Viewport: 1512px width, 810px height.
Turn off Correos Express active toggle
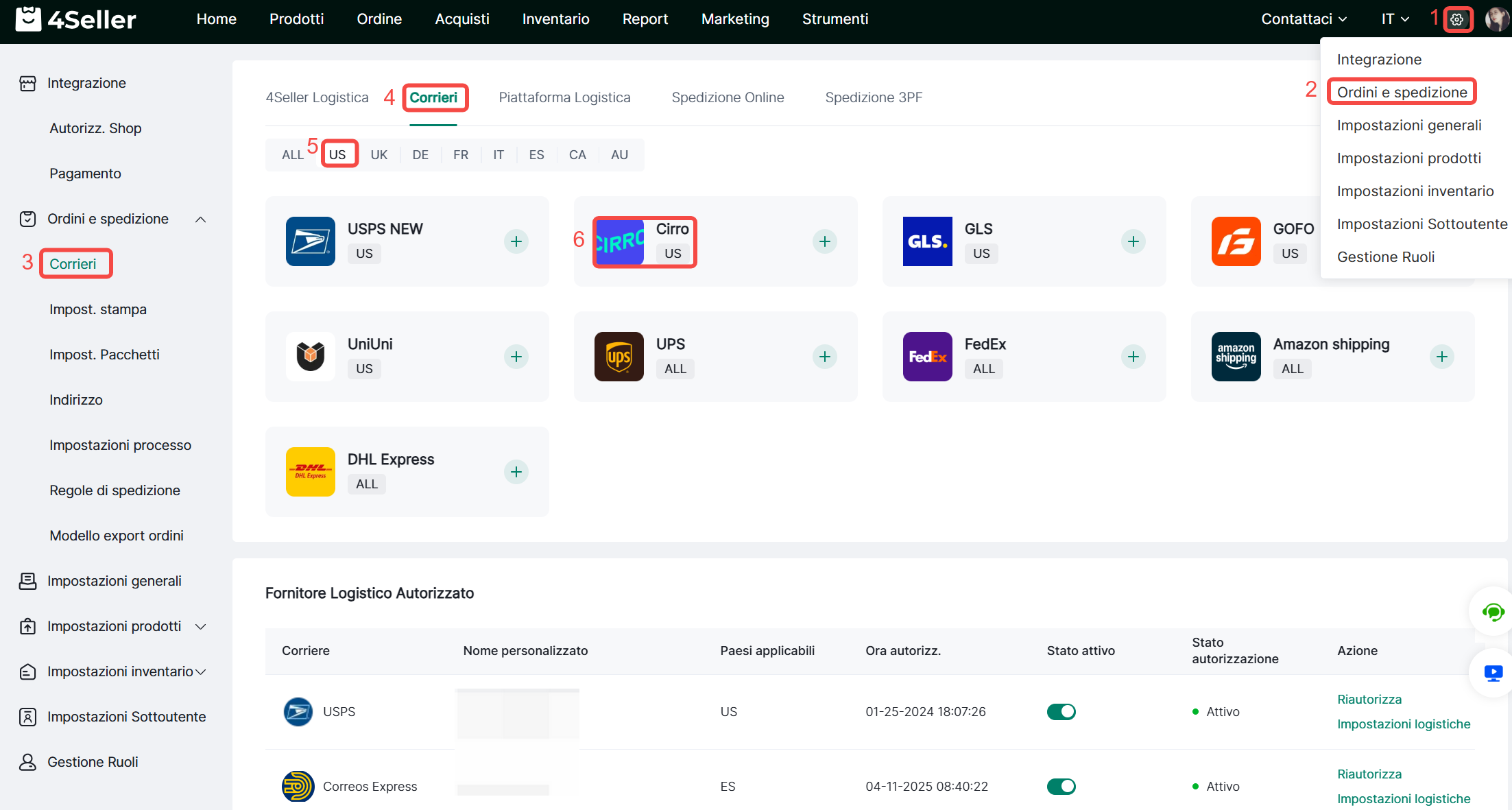(1061, 787)
